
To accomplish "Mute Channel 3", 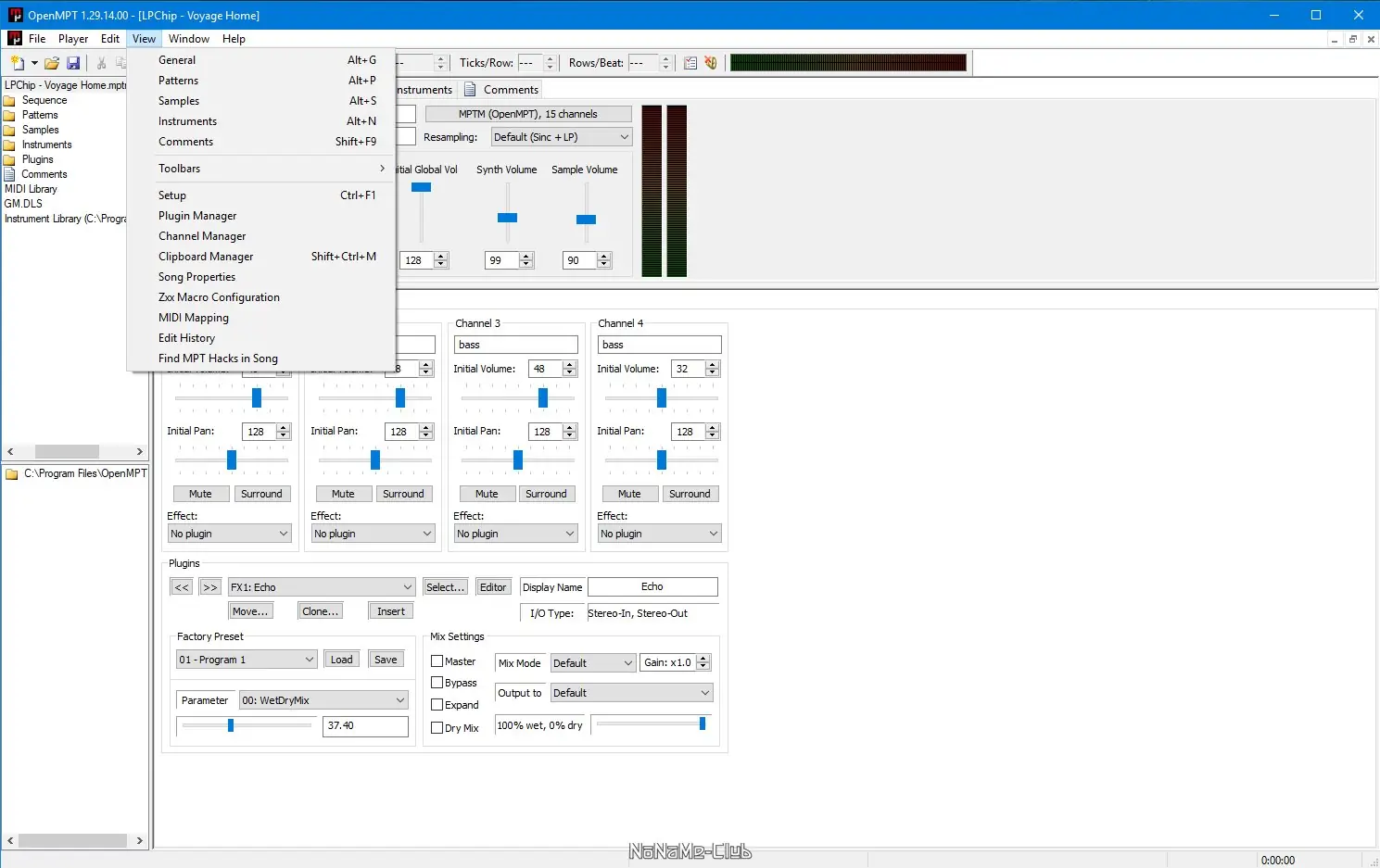I will coord(487,494).
